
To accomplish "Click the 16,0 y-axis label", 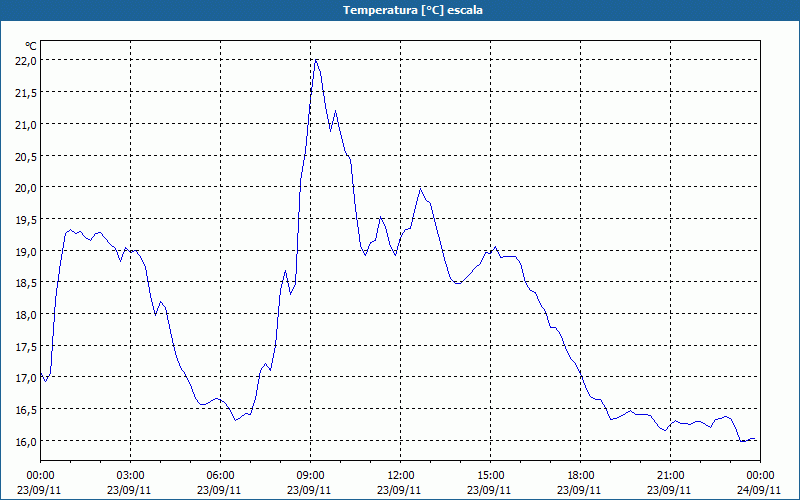I will click(26, 442).
